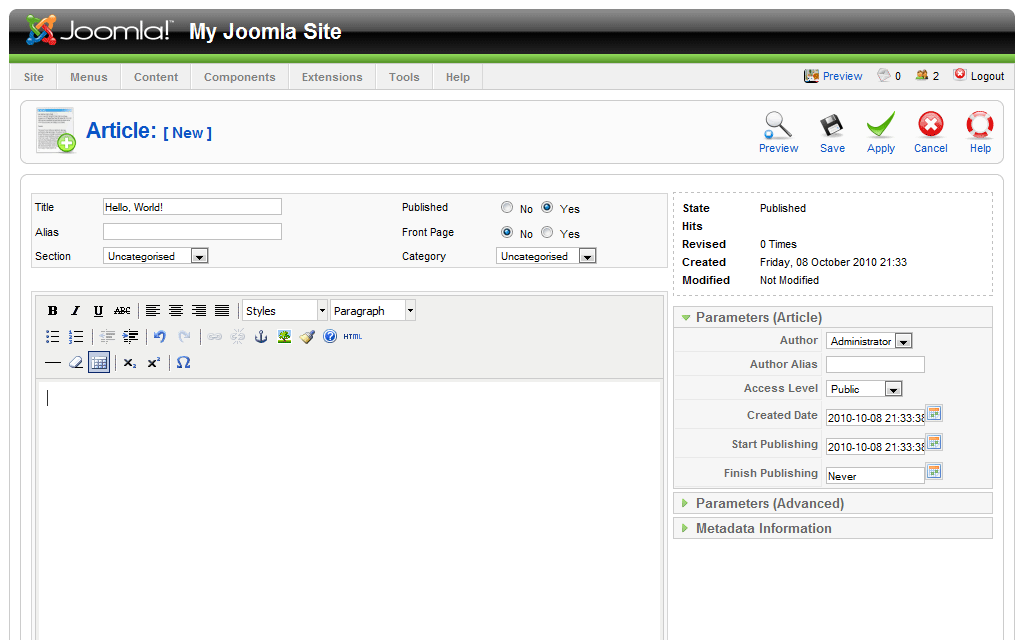Image resolution: width=1024 pixels, height=640 pixels.
Task: Toggle bold formatting in the editor
Action: 53,311
